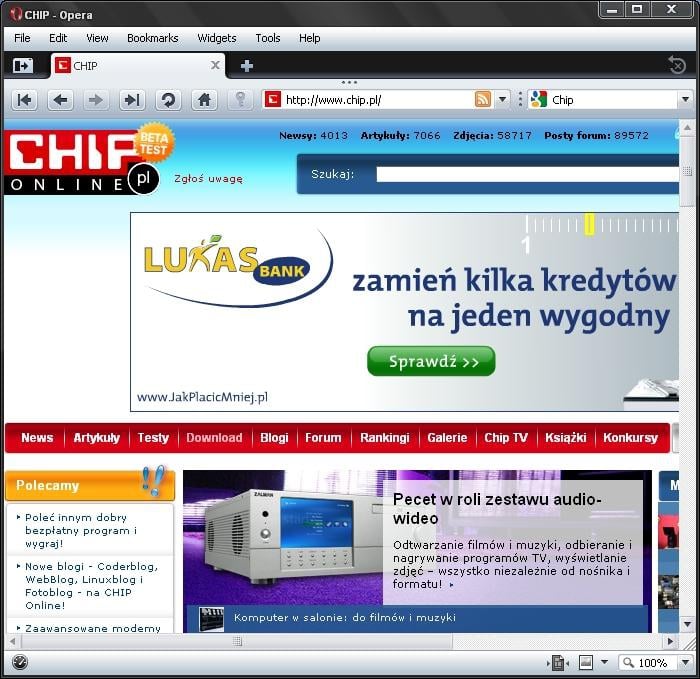Click the Sprawdź >> green button
Viewport: 700px width, 679px height.
coord(431,361)
